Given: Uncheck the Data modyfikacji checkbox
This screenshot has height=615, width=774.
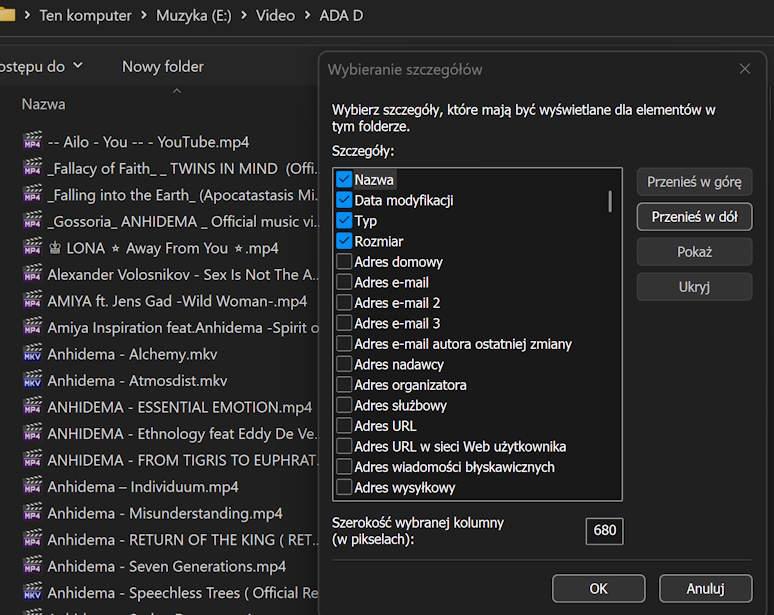Looking at the screenshot, I should pos(344,200).
